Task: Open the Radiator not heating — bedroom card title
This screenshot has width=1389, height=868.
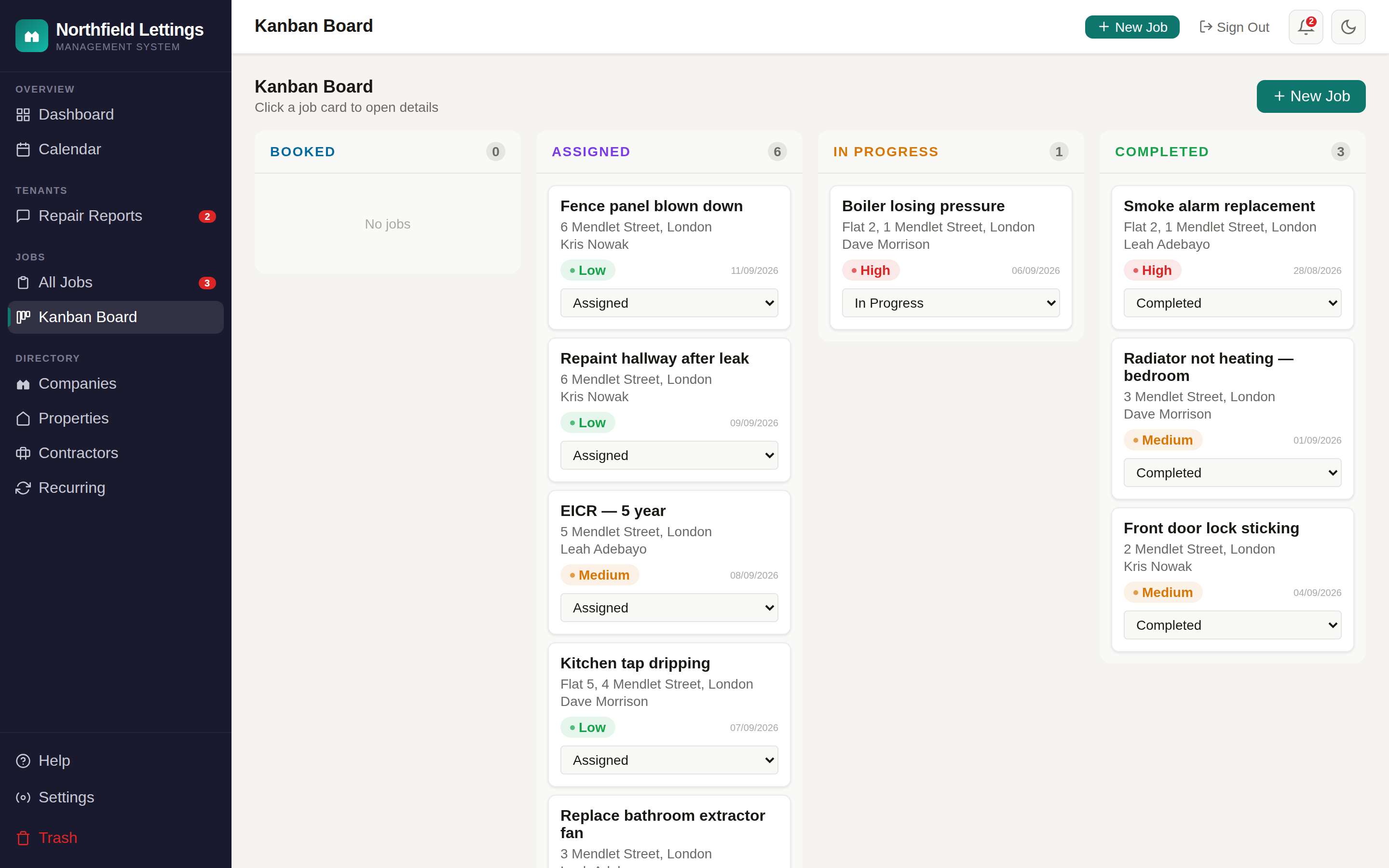Action: [1208, 367]
